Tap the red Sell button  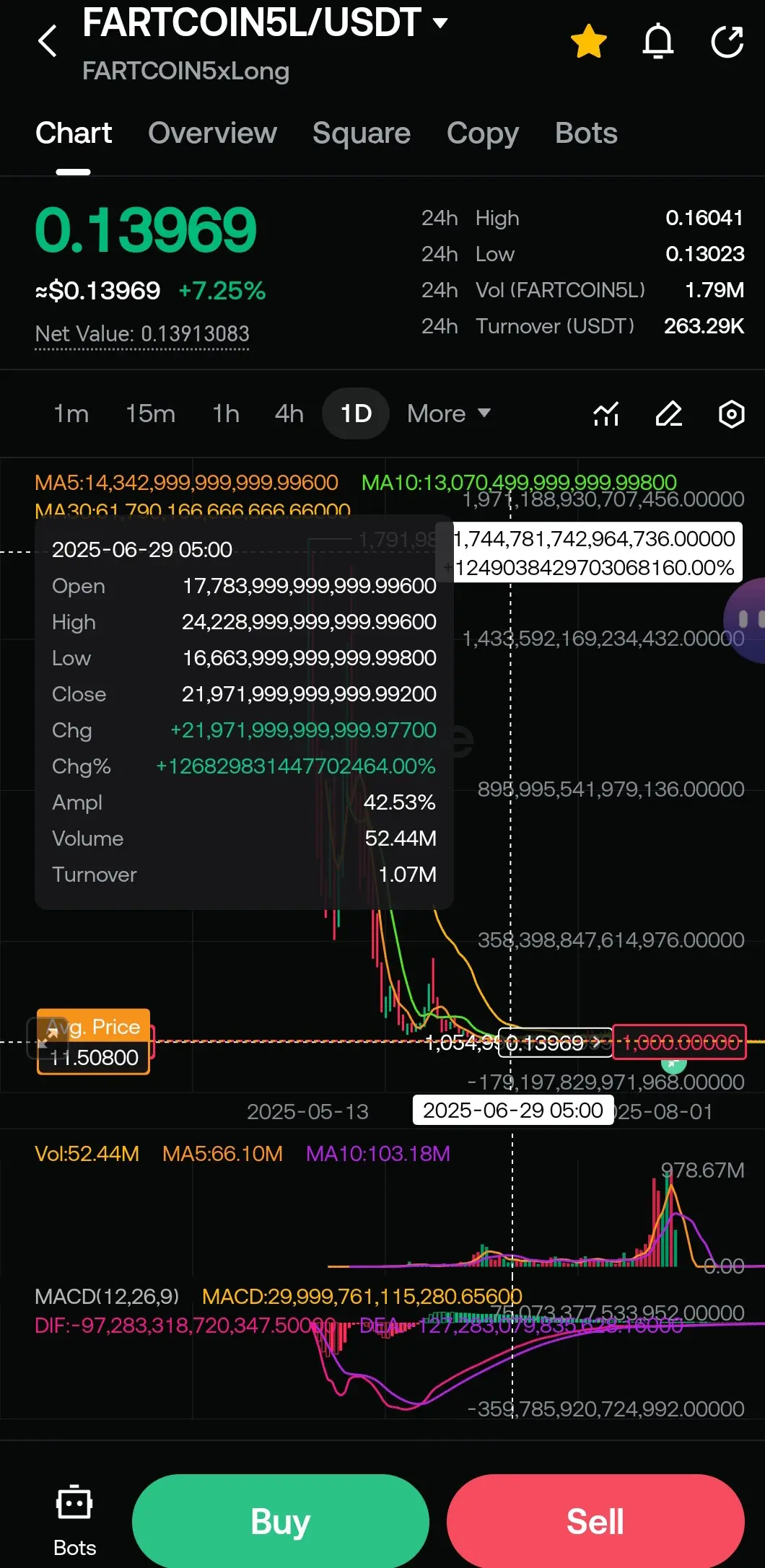[595, 1521]
